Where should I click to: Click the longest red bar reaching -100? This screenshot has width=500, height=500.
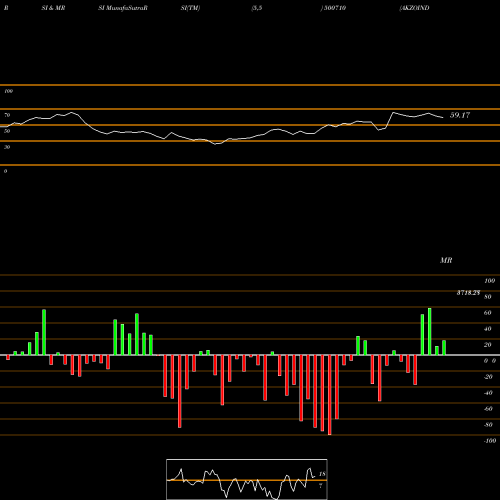point(330,395)
